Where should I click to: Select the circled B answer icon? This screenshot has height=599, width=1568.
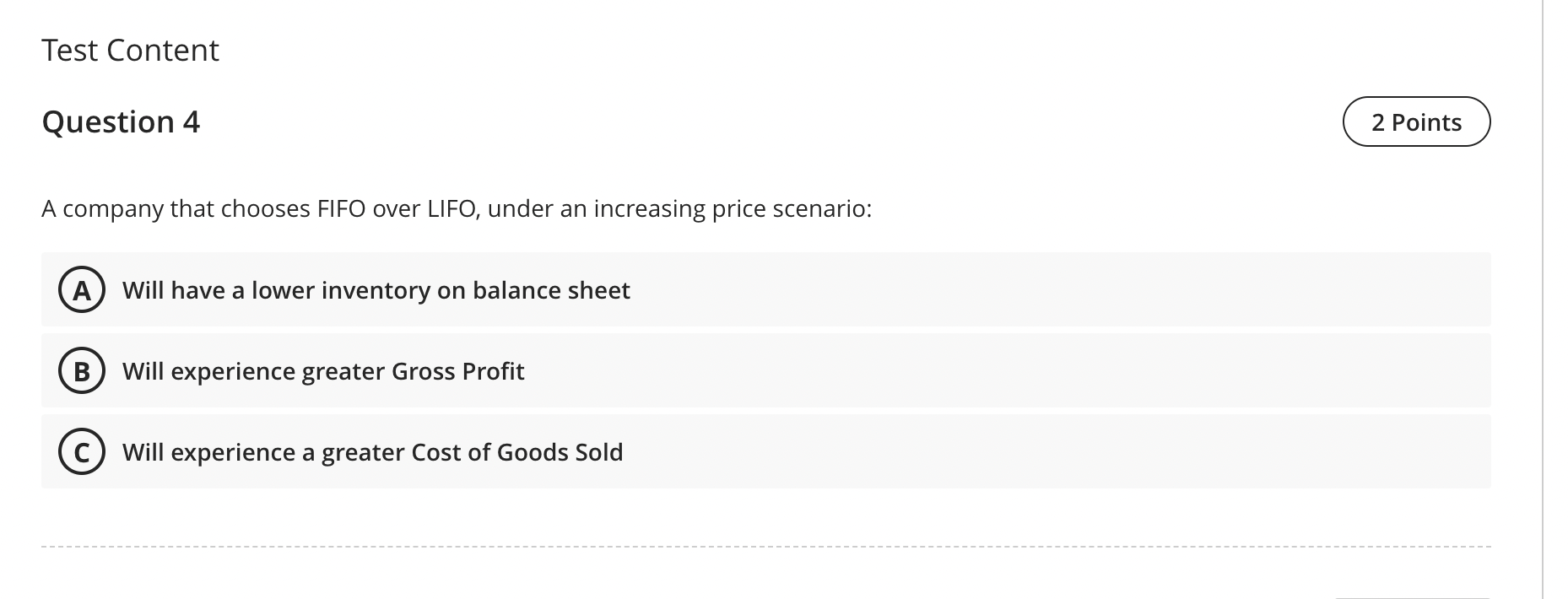pyautogui.click(x=82, y=371)
